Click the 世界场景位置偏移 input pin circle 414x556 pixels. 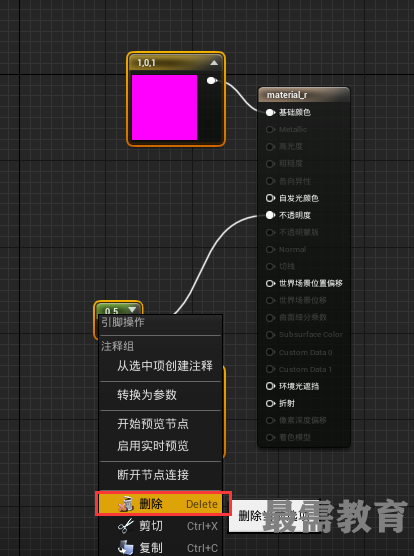pyautogui.click(x=270, y=283)
